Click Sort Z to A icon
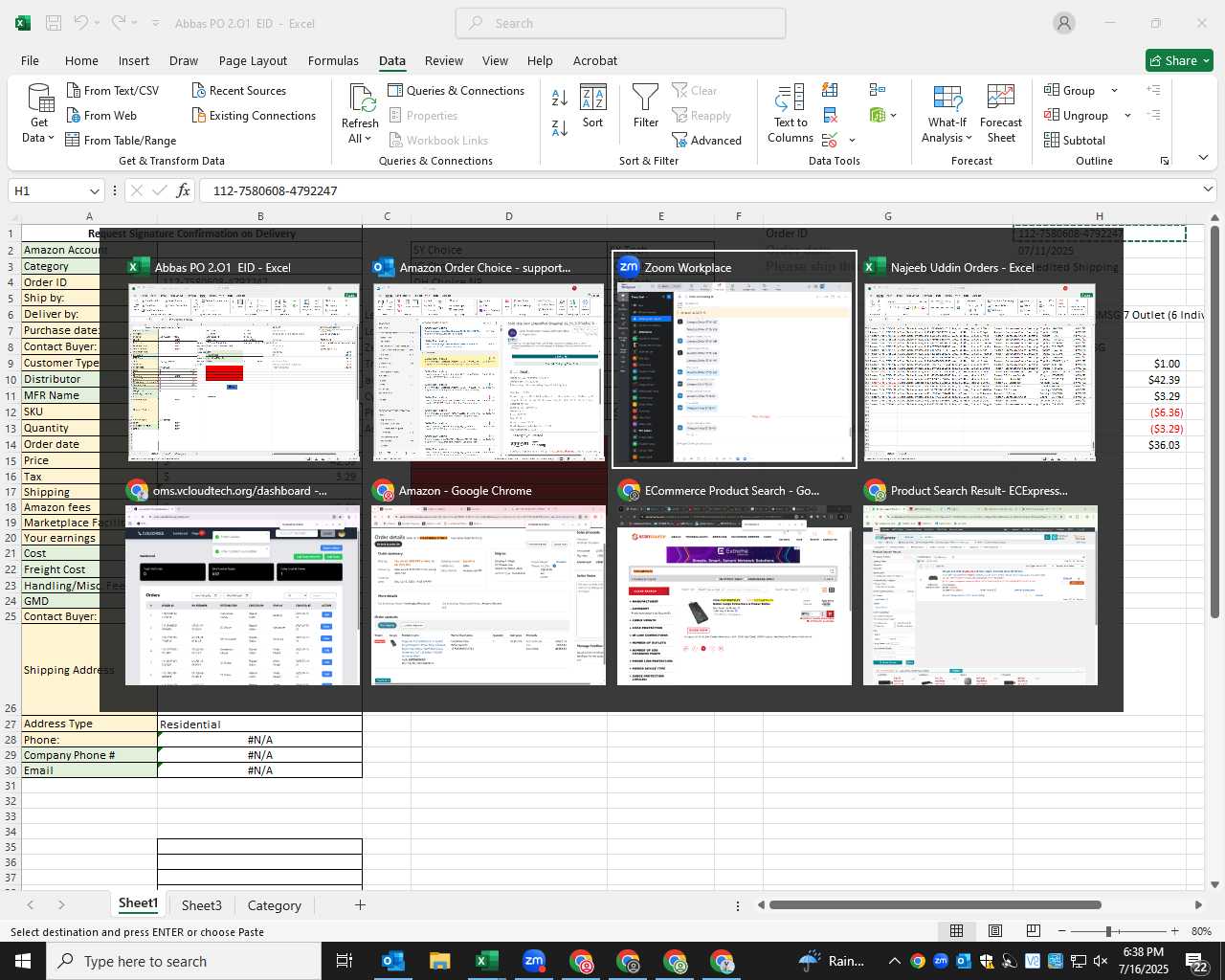The image size is (1225, 980). pyautogui.click(x=560, y=128)
